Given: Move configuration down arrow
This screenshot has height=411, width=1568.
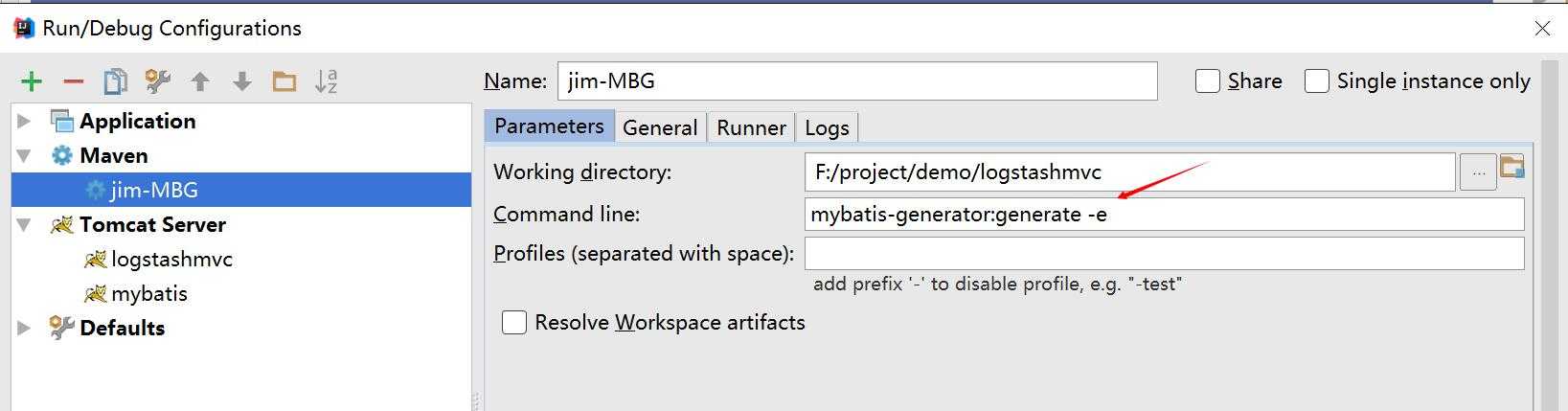Looking at the screenshot, I should (242, 82).
